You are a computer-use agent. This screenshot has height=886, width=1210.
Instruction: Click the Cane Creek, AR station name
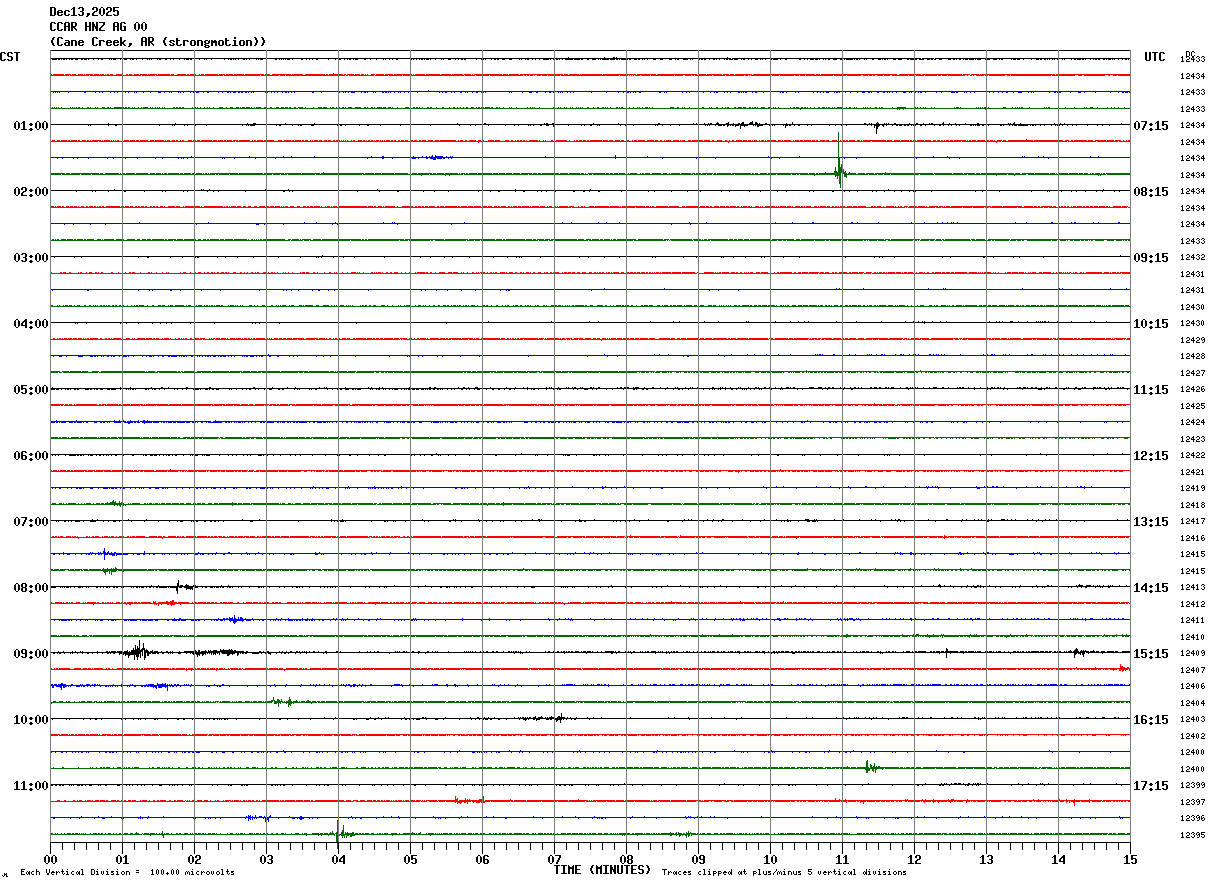point(158,42)
